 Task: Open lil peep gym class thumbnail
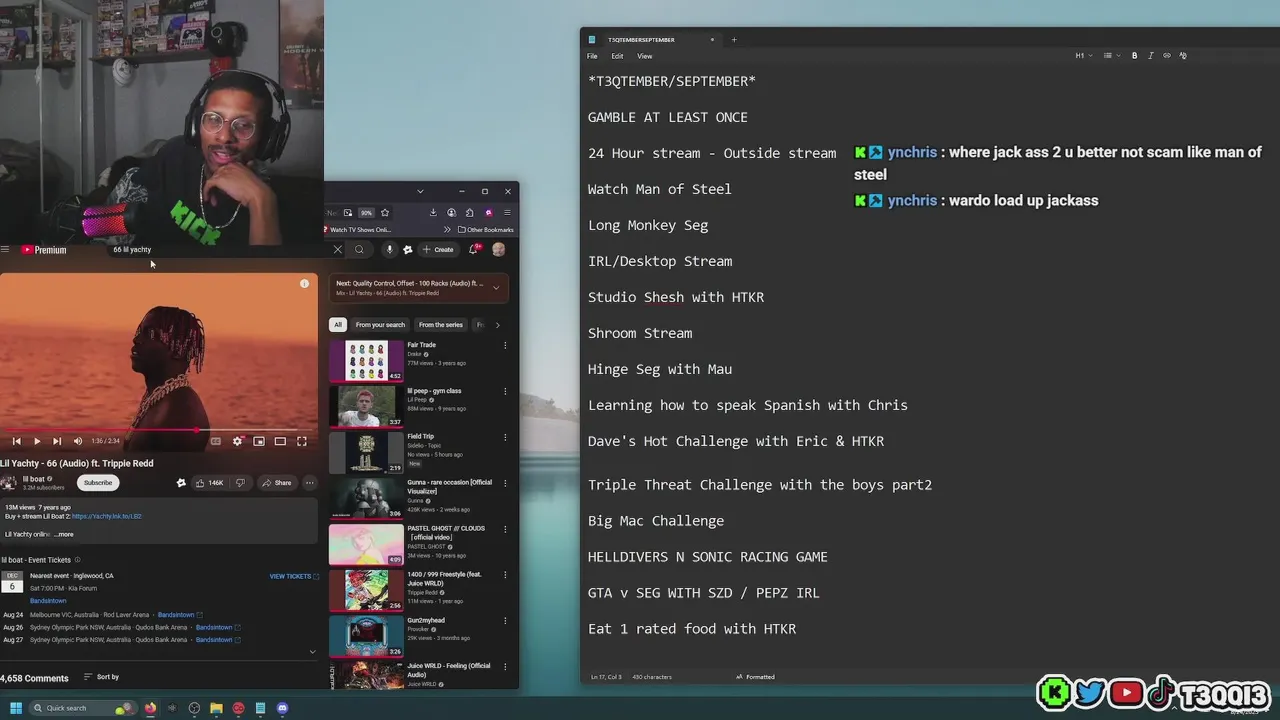click(366, 407)
